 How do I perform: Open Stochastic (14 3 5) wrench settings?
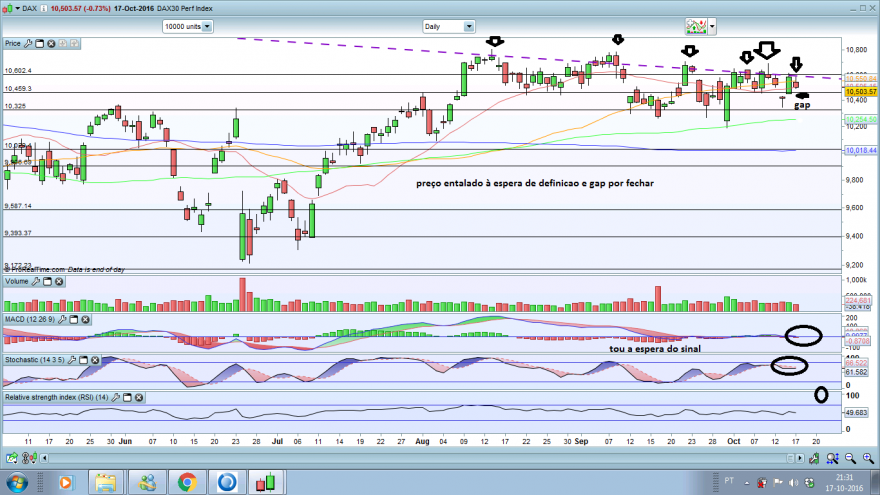72,360
